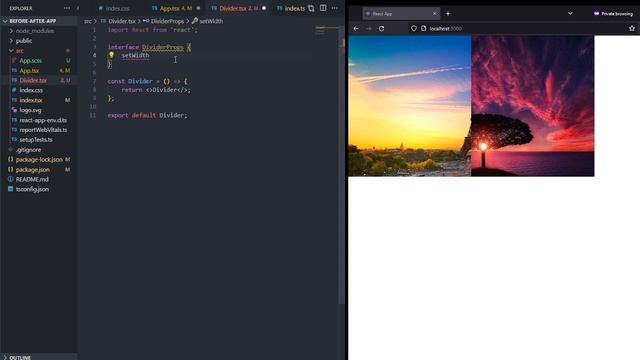Screen dimensions: 640x360
Task: Open Explorer panel more actions ellipsis
Action: pyautogui.click(x=67, y=8)
